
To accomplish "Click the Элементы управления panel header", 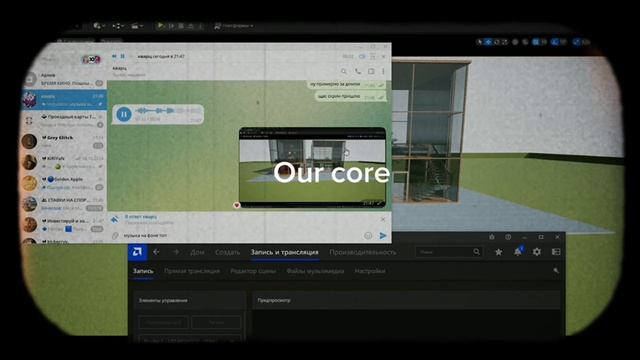I will (190, 300).
